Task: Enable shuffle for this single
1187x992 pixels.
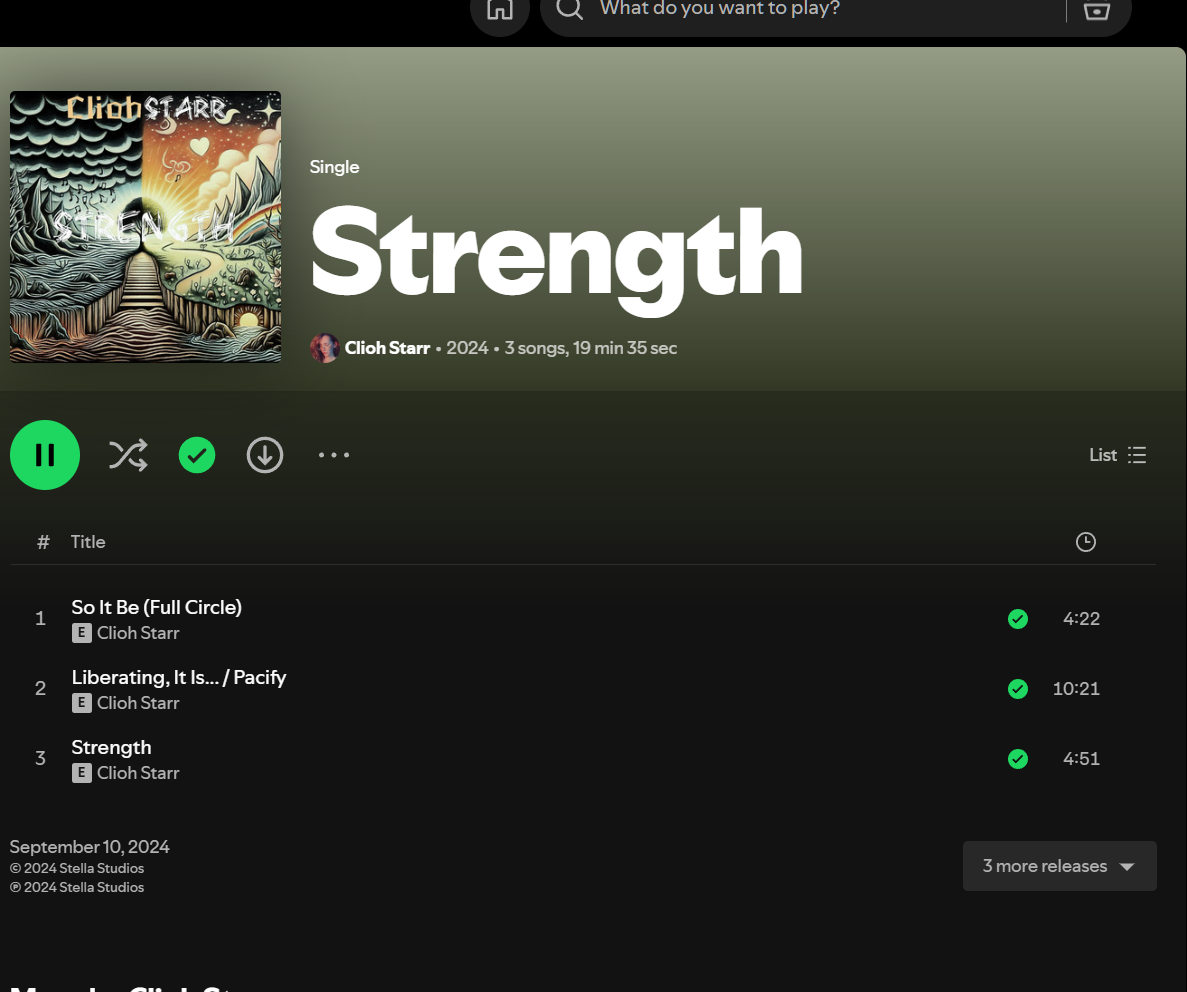Action: [128, 455]
